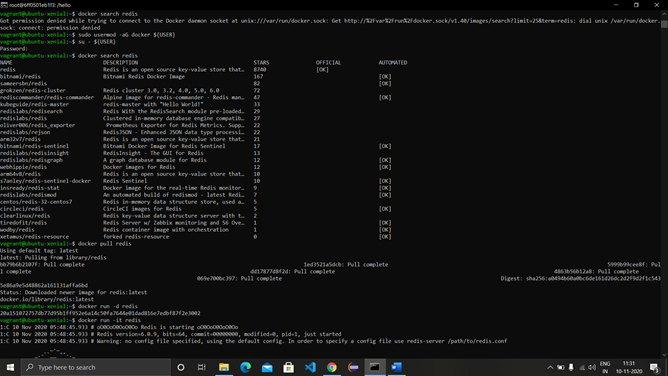This screenshot has height=376, width=668.
Task: Click 'kubeguide/redis-master' entry
Action: [x=35, y=104]
